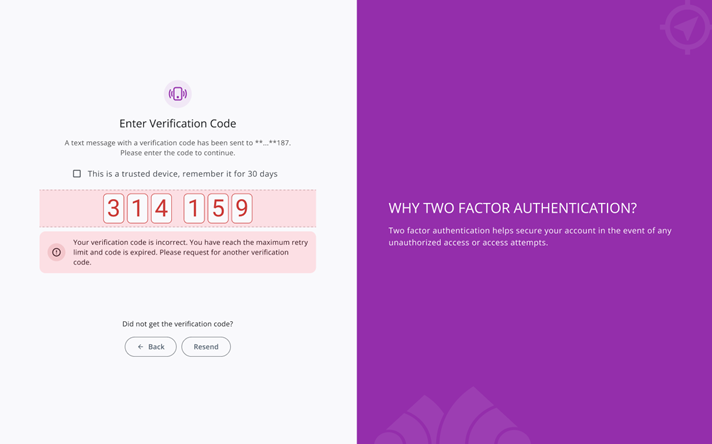Select the fifth code digit box showing 5
This screenshot has height=444, width=712.
(x=217, y=208)
